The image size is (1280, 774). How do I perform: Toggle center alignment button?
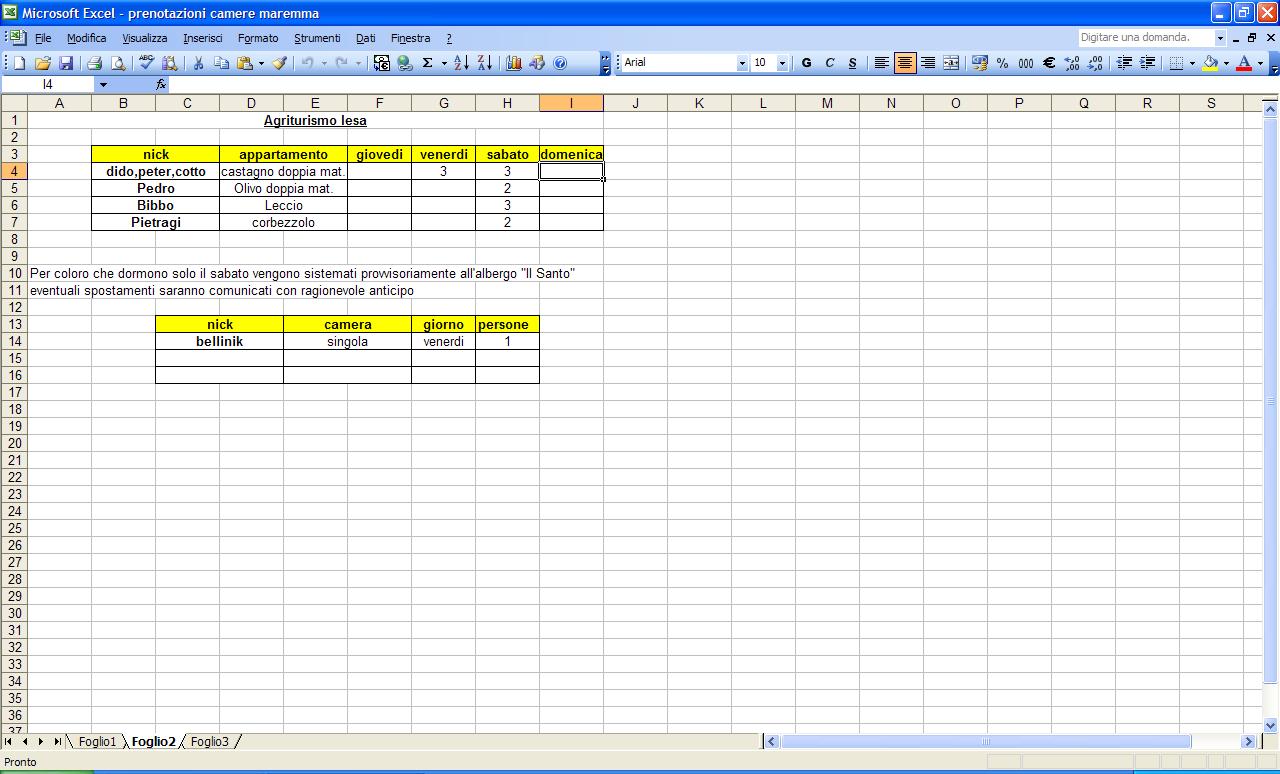(905, 63)
